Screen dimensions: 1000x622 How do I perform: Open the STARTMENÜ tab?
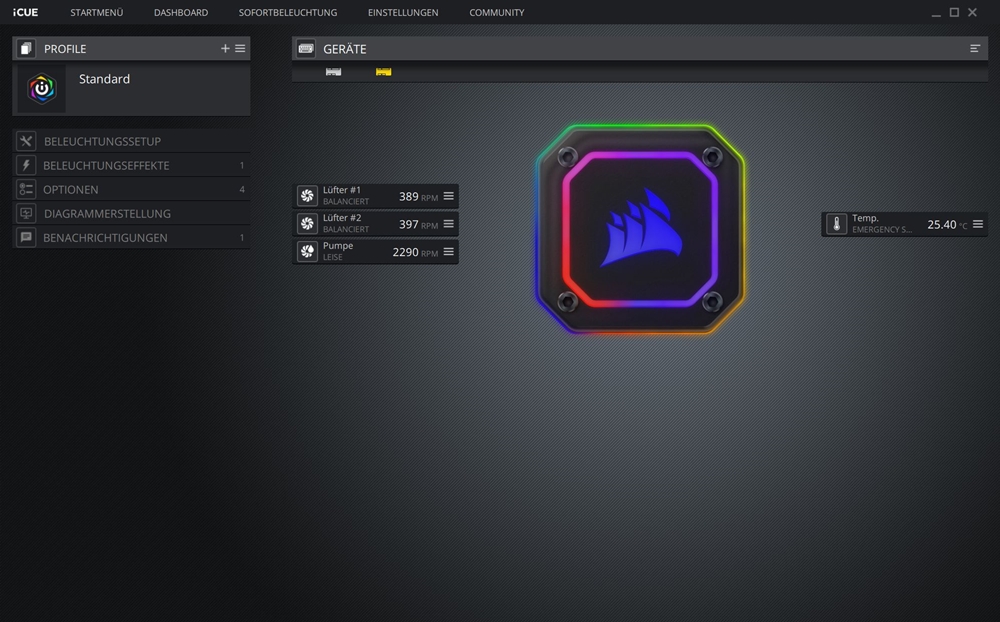tap(96, 12)
